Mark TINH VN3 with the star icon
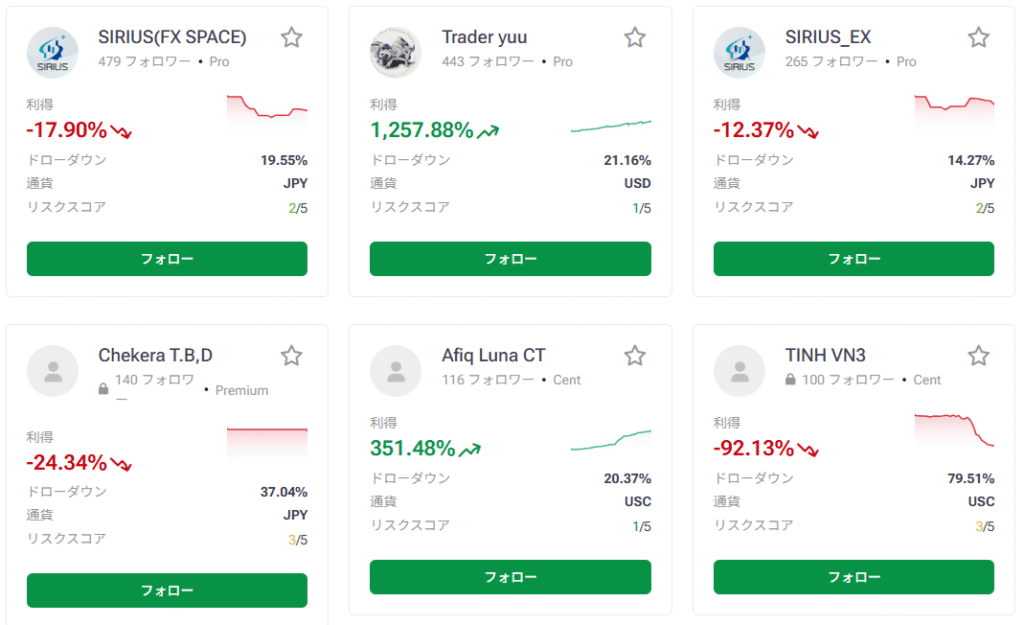The height and width of the screenshot is (625, 1024). (978, 356)
